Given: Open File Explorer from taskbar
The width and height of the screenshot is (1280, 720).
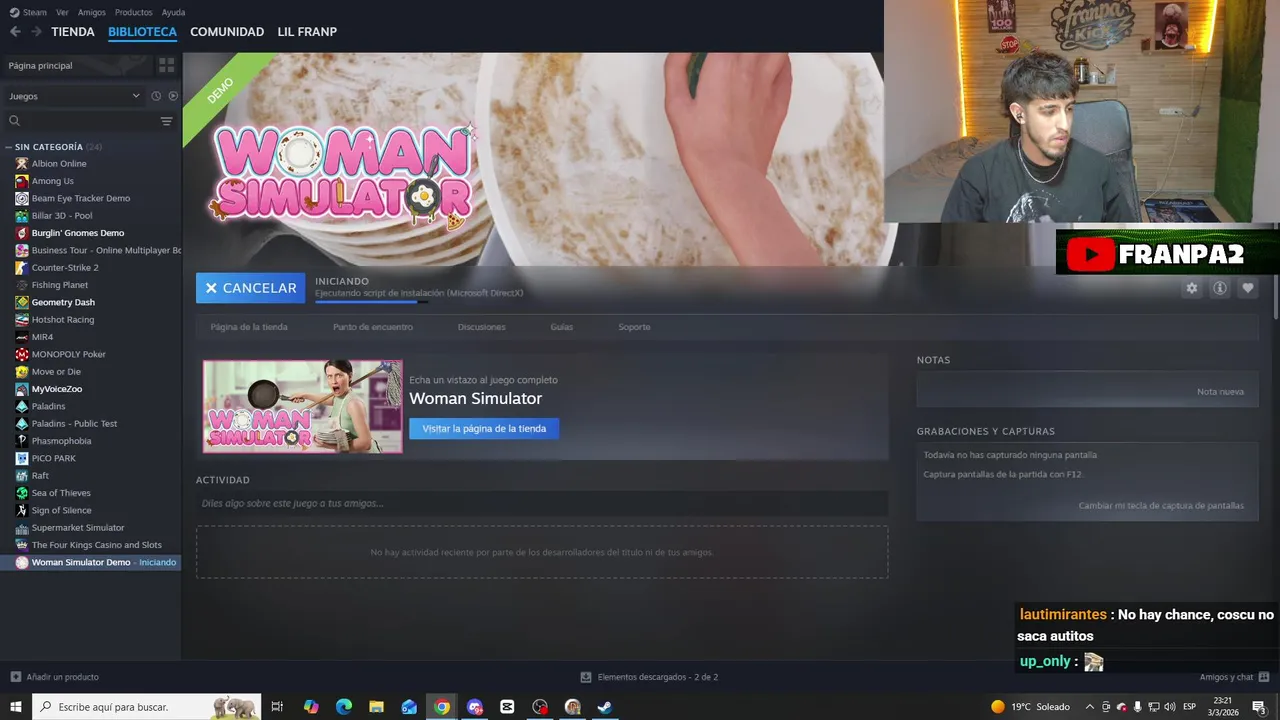Looking at the screenshot, I should [x=377, y=707].
